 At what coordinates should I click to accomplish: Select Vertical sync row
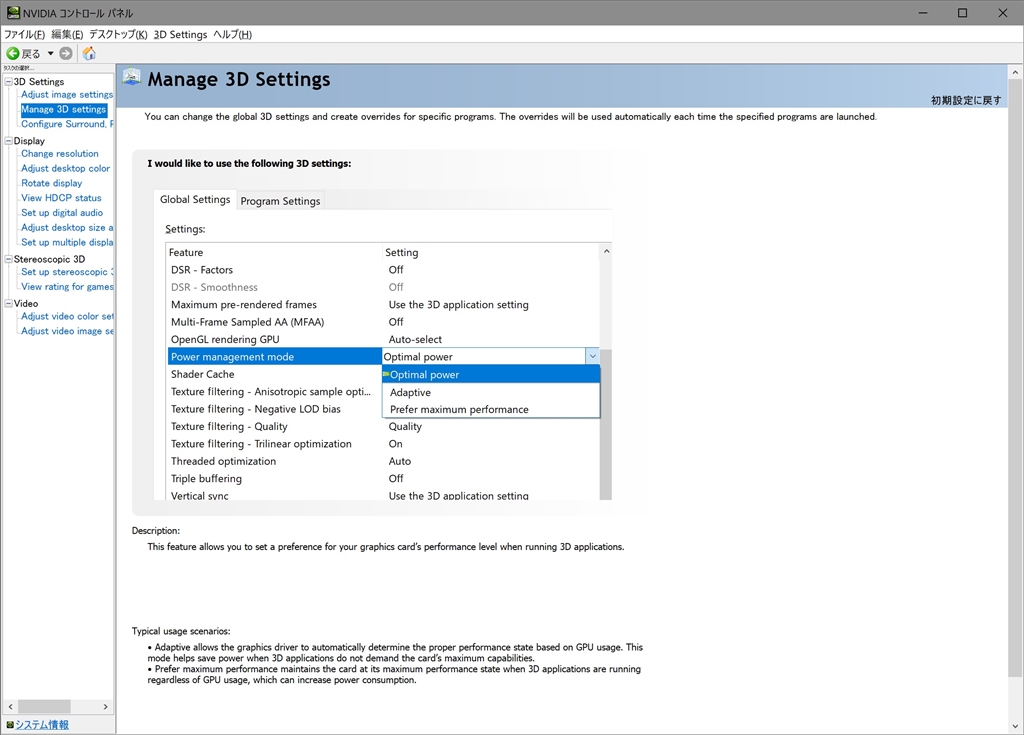coord(383,495)
